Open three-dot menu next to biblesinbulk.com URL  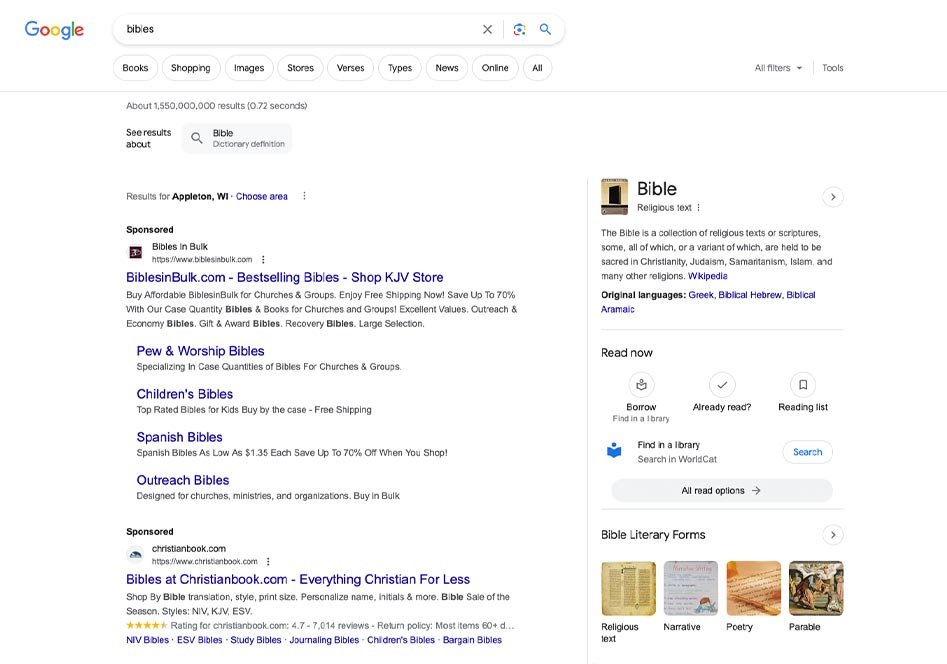(263, 259)
